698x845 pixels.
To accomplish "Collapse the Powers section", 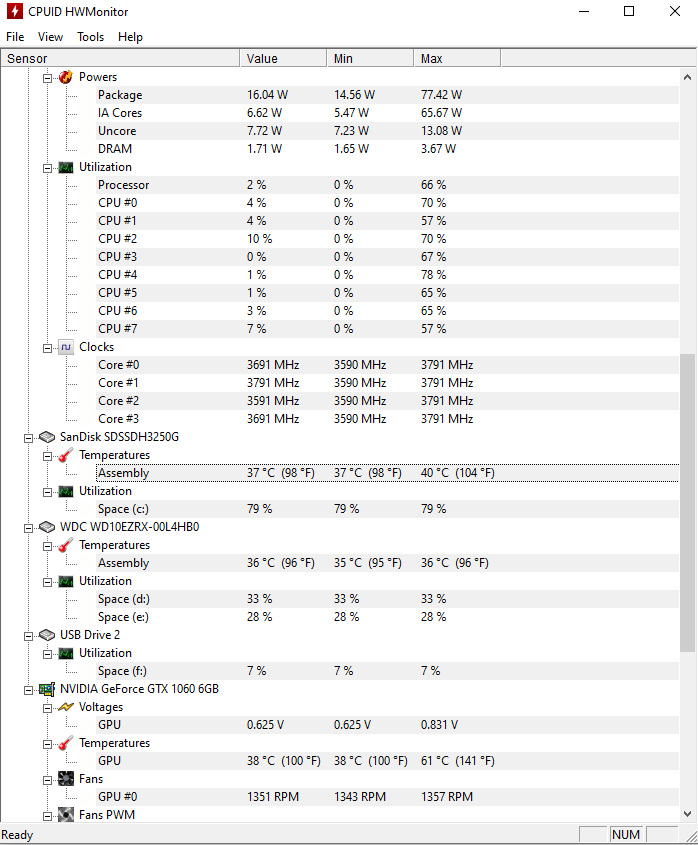I will point(47,78).
